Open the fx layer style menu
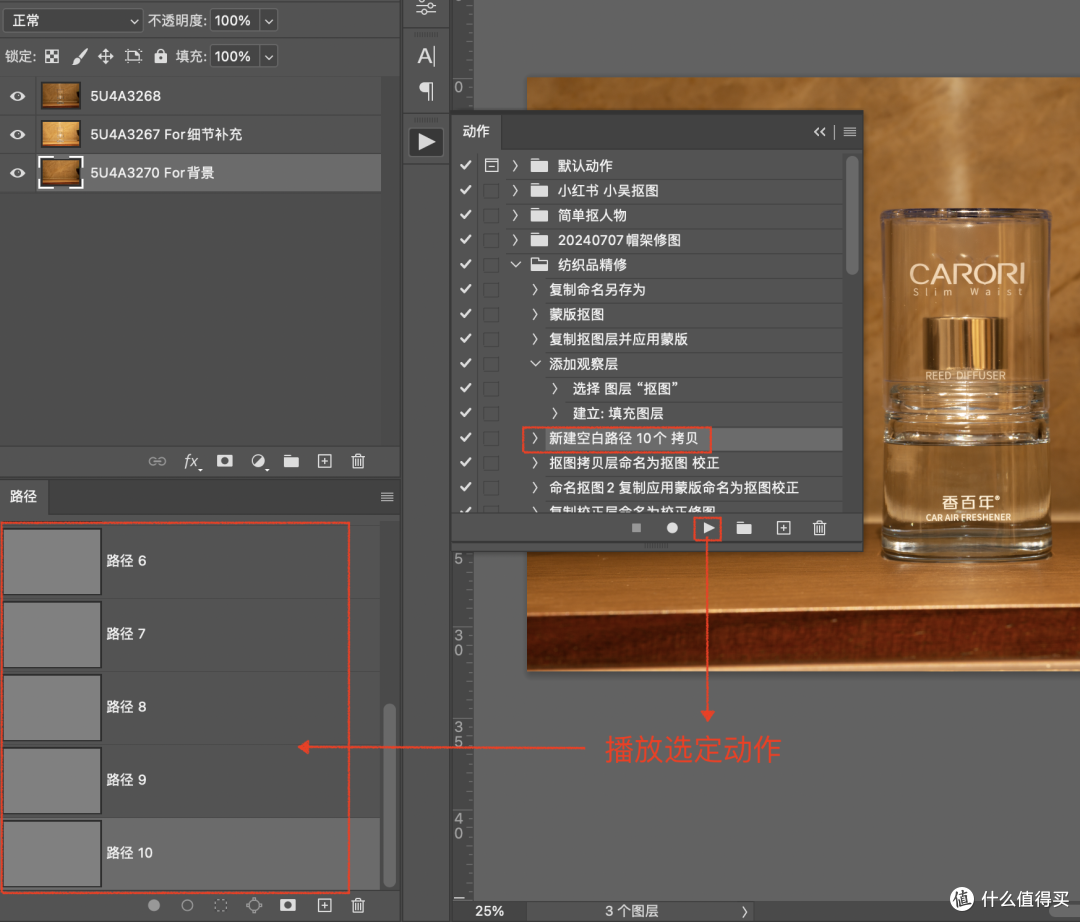 coord(192,461)
